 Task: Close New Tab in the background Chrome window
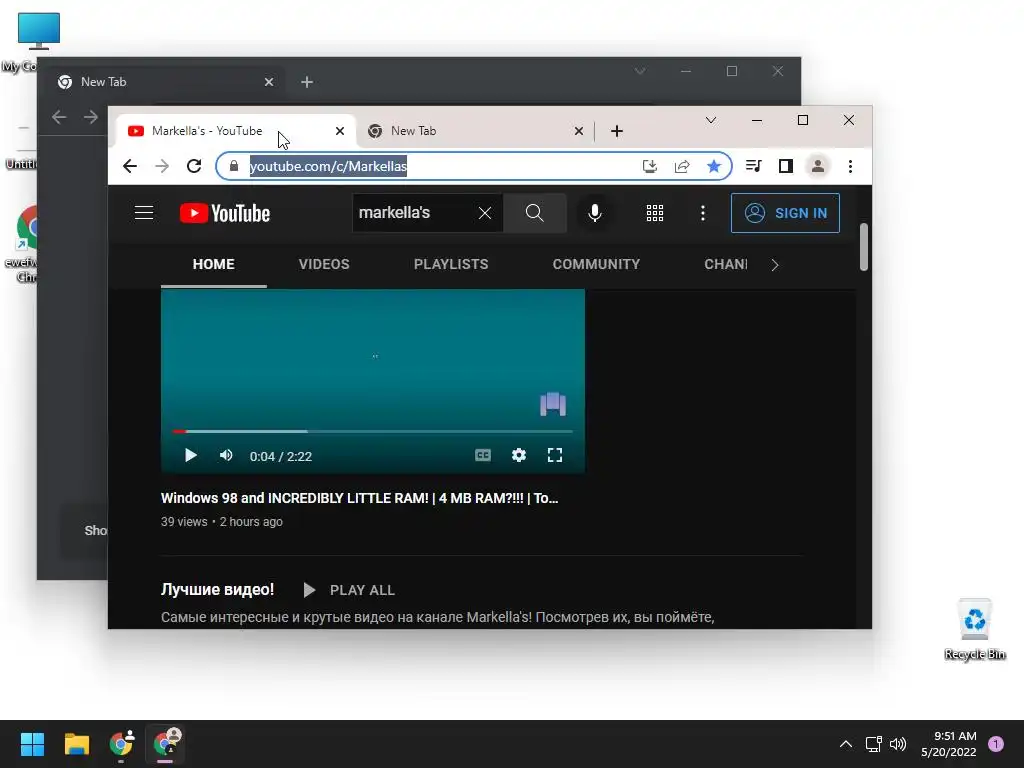[x=268, y=82]
